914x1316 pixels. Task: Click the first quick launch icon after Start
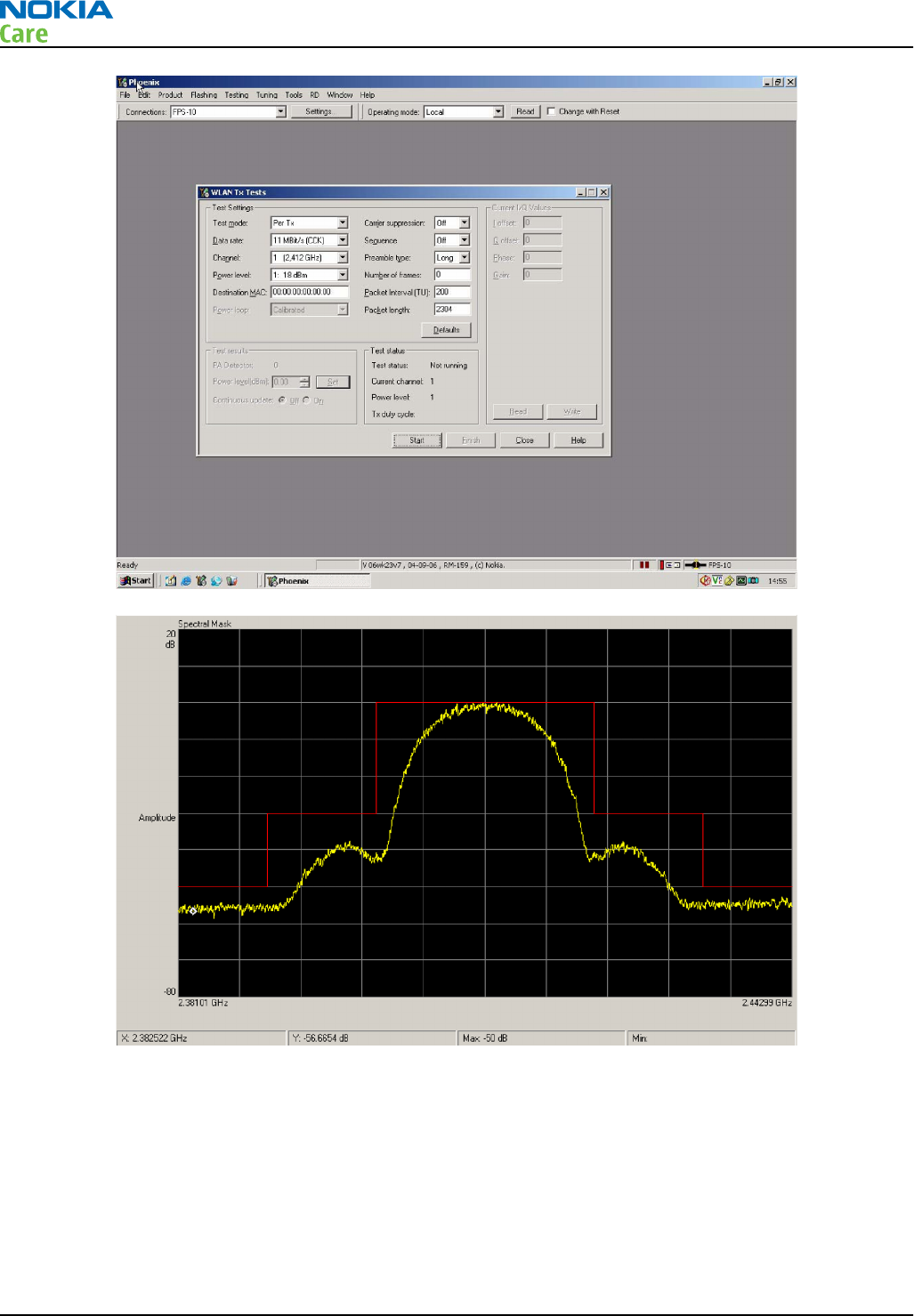(170, 581)
